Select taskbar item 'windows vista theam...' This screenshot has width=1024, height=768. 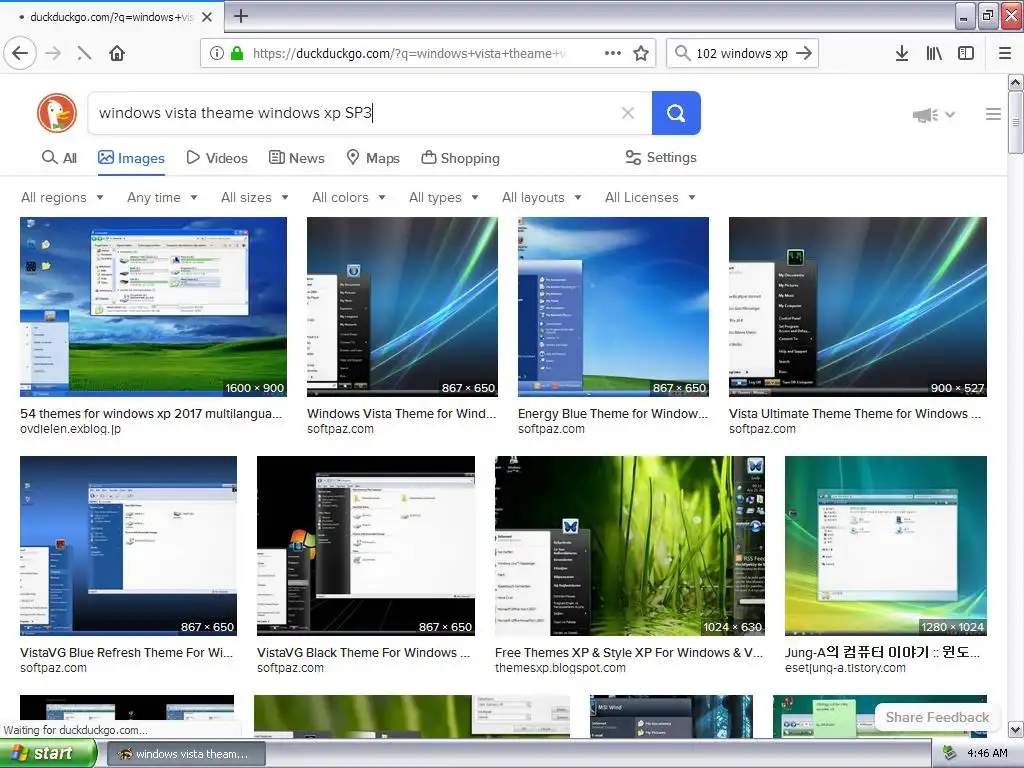[x=185, y=754]
